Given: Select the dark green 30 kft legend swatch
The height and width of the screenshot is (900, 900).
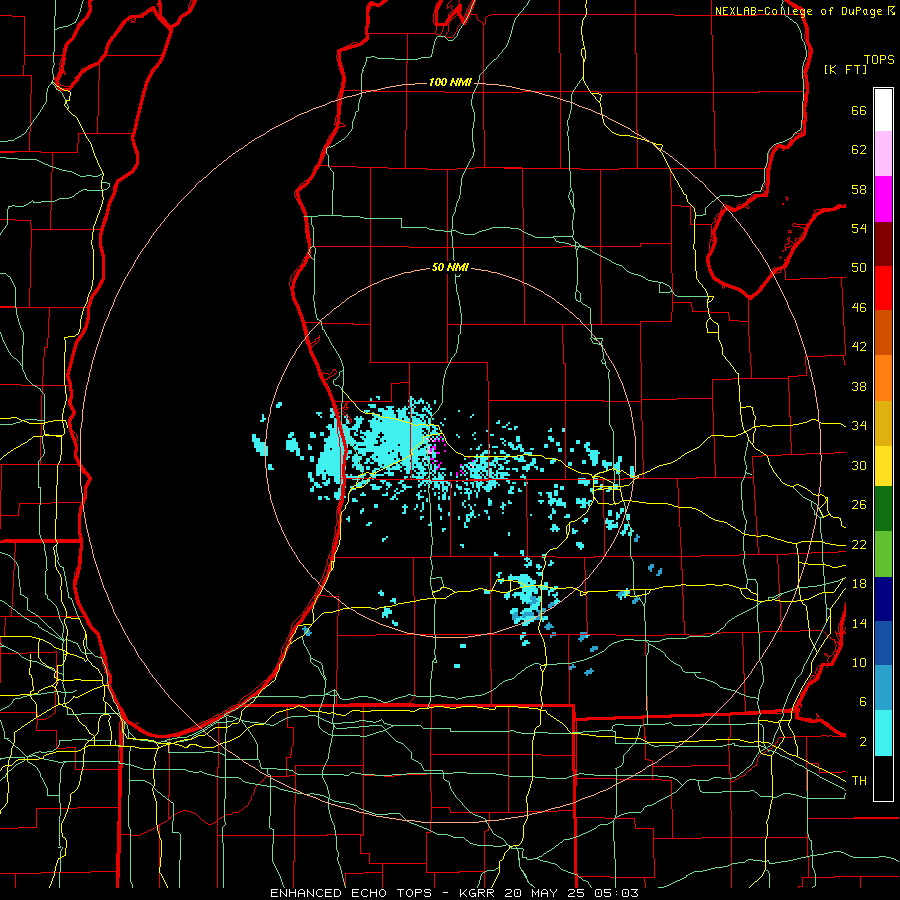Looking at the screenshot, I should point(883,509).
